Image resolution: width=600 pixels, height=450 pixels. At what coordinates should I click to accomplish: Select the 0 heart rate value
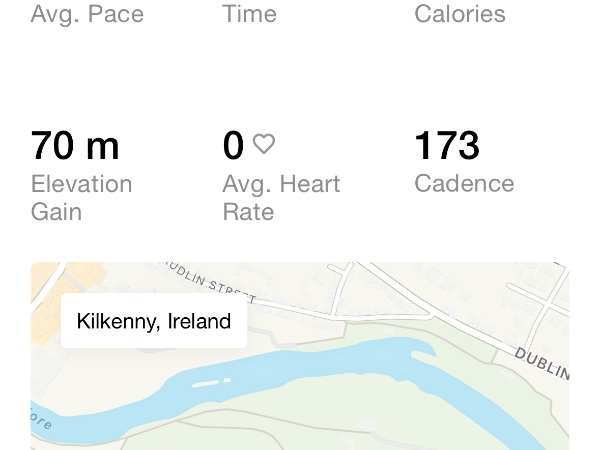(x=233, y=146)
